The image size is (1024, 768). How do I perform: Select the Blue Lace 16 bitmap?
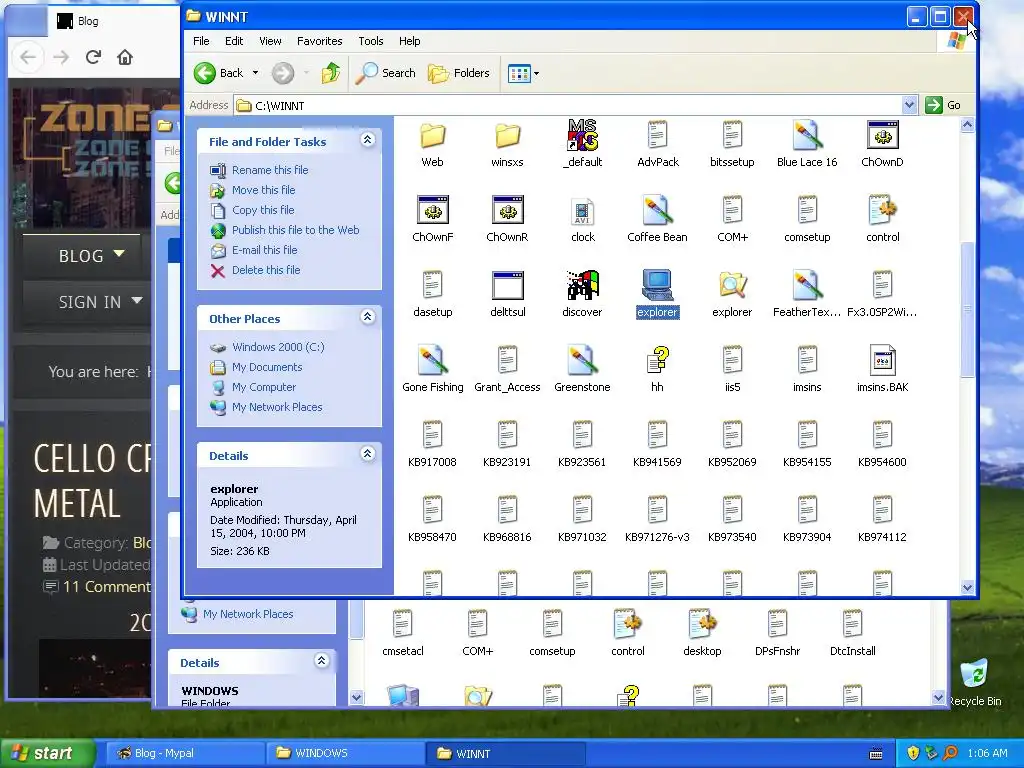pos(807,144)
